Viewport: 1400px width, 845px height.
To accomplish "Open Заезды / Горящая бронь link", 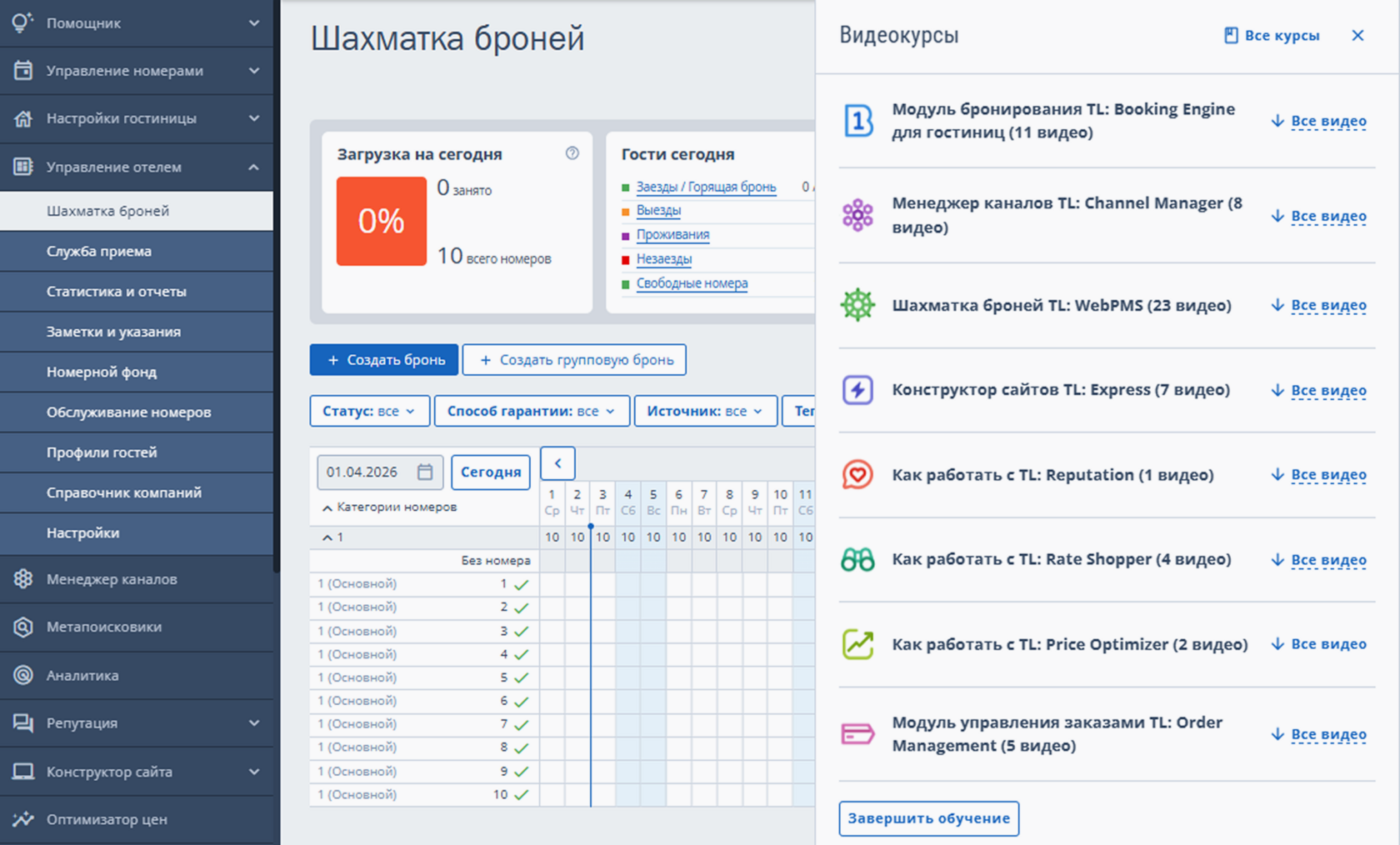I will [x=706, y=187].
